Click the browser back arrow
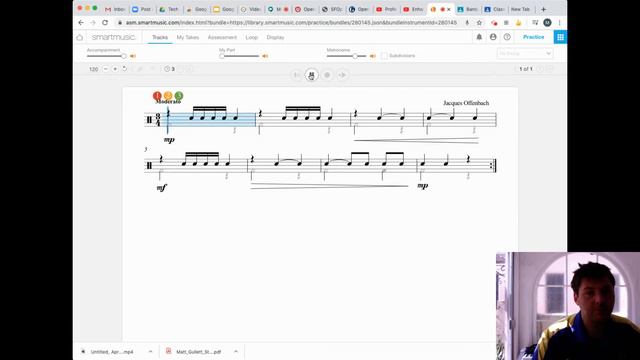This screenshot has width=640, height=360. [81, 22]
